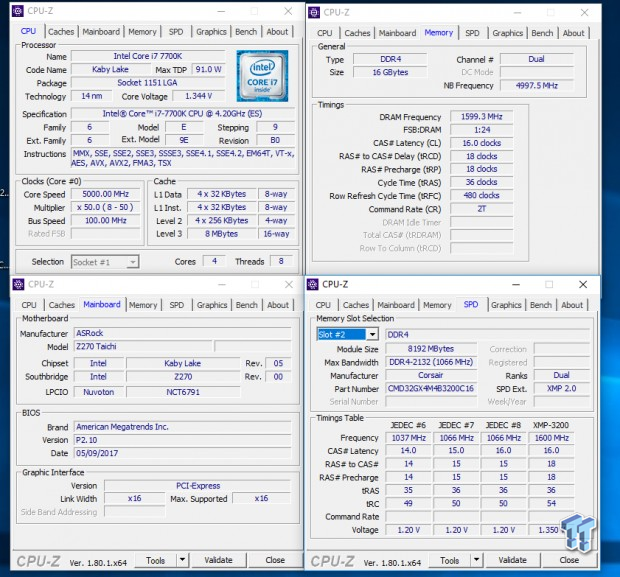620x577 pixels.
Task: Select About tab in the Memory window
Action: (573, 33)
